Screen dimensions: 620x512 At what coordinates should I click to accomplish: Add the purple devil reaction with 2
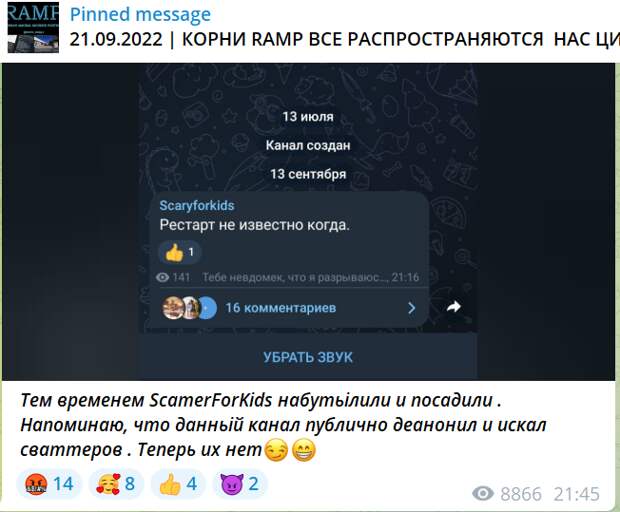(x=240, y=484)
